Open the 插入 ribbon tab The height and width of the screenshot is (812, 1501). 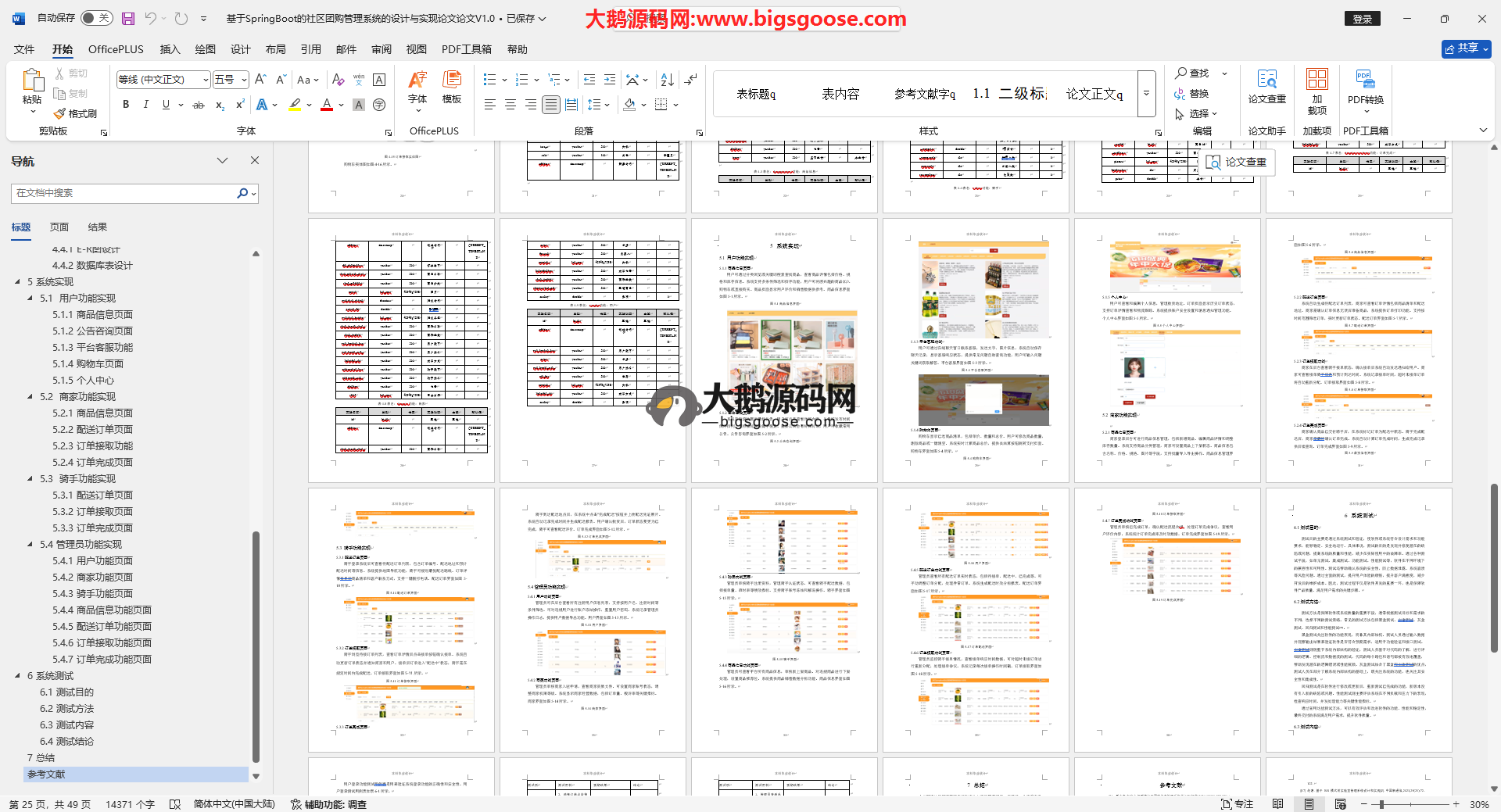[x=170, y=49]
